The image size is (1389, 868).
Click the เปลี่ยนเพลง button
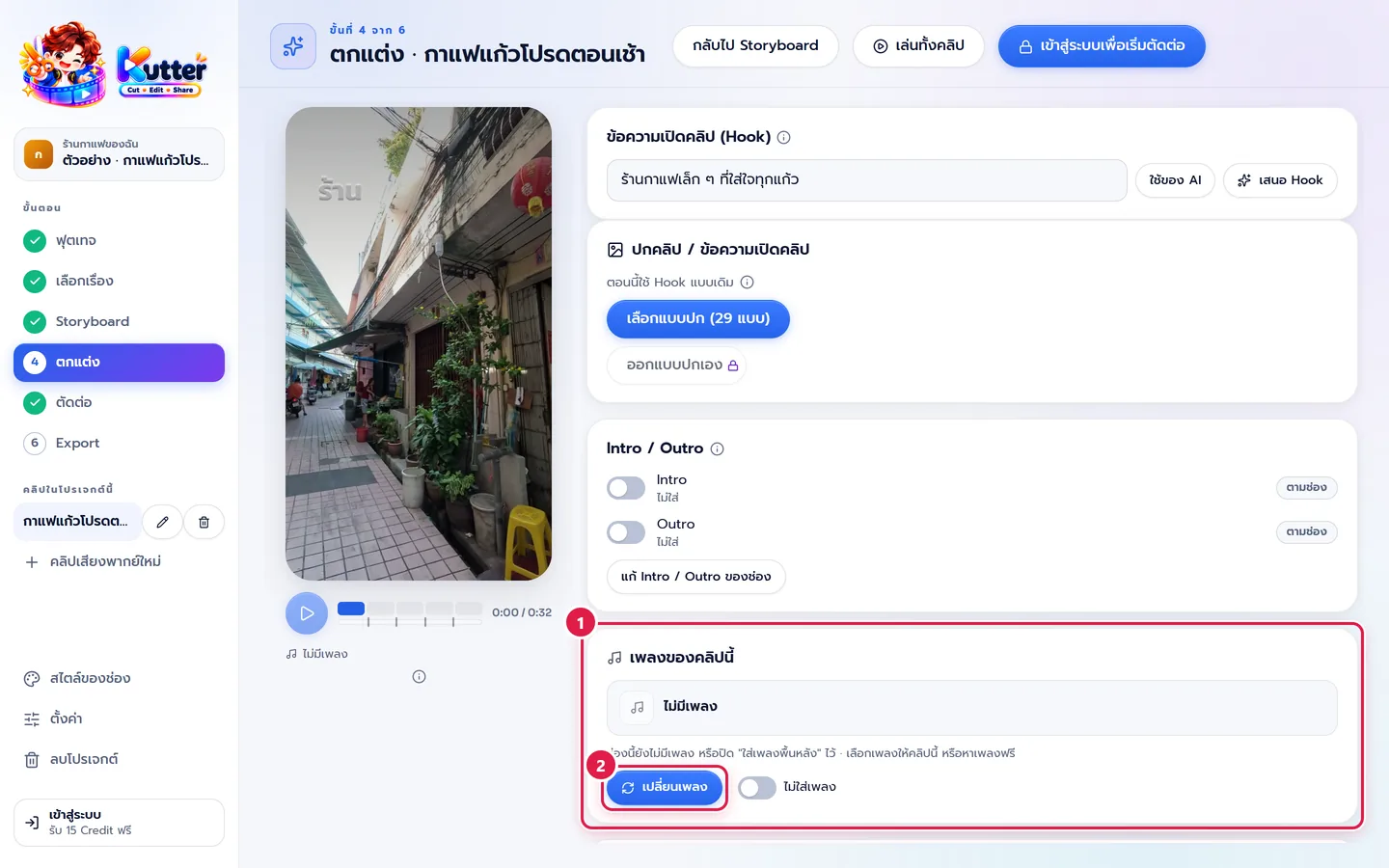point(665,788)
